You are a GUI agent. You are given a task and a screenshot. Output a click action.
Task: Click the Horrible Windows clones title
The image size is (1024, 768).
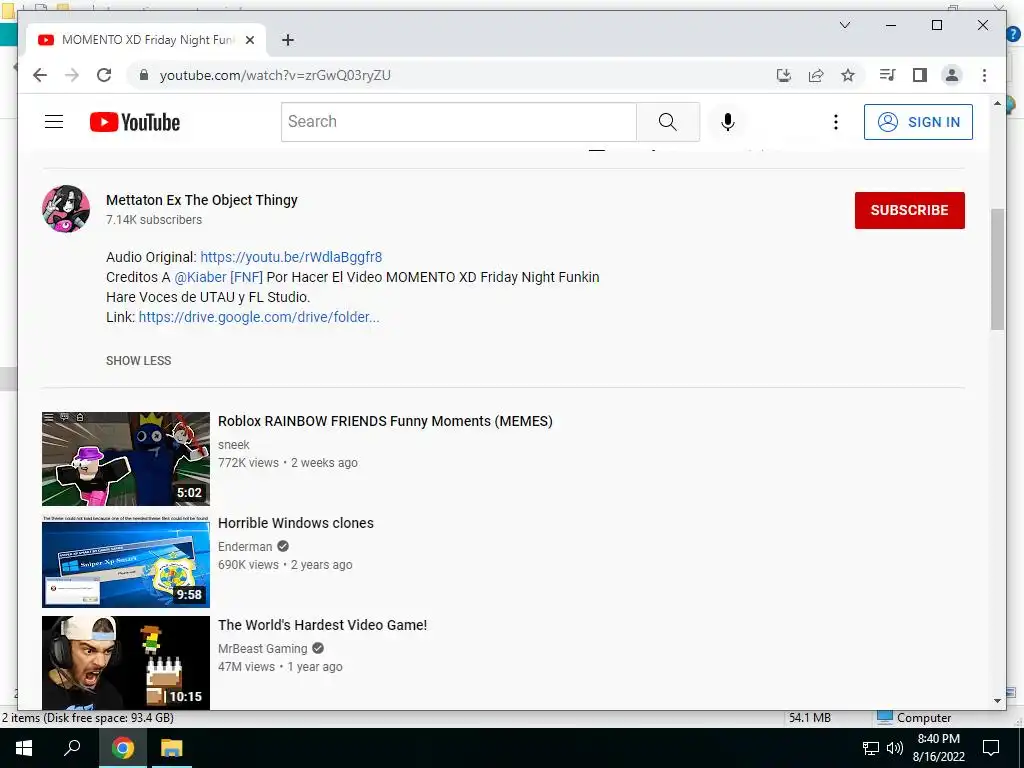click(296, 523)
